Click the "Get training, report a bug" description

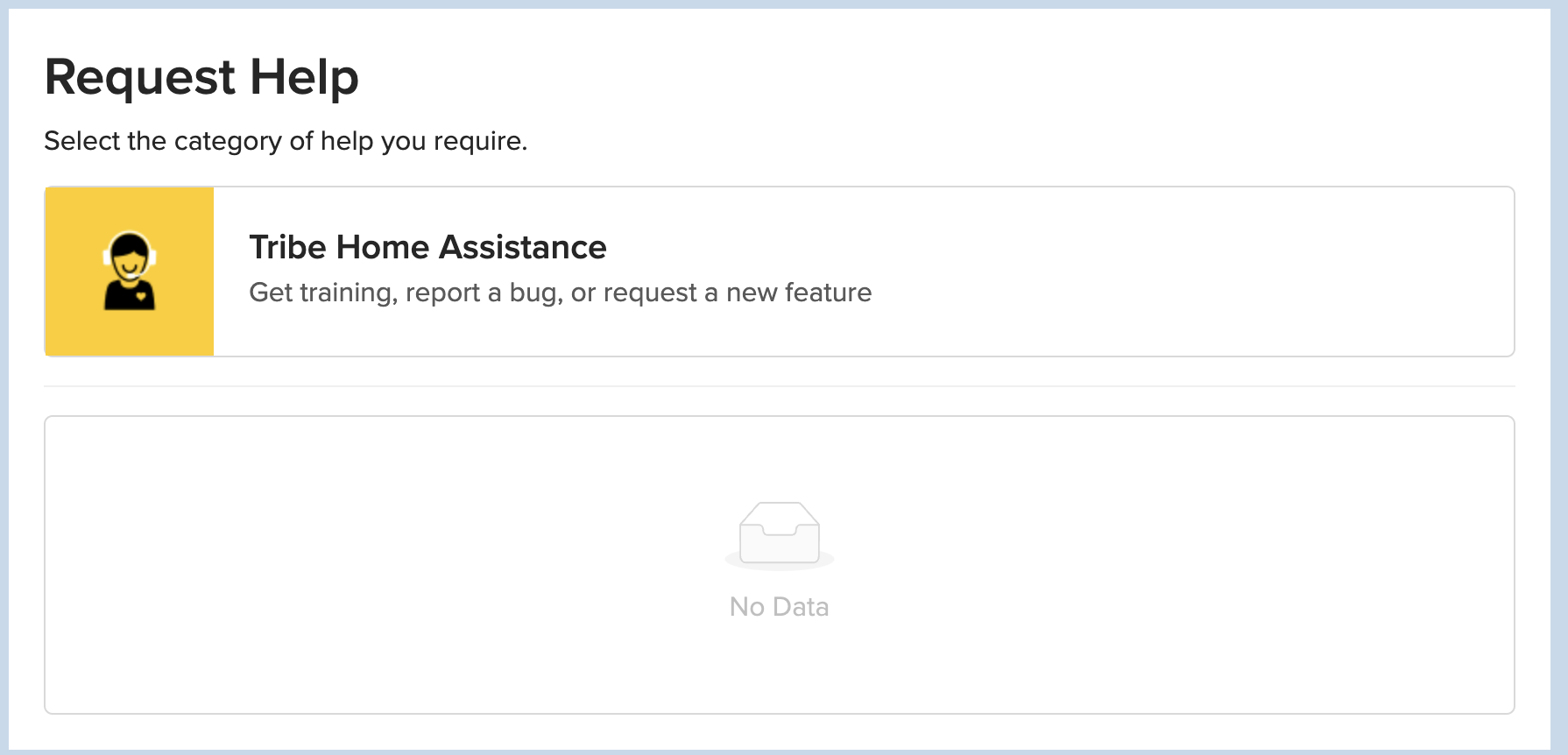point(561,293)
